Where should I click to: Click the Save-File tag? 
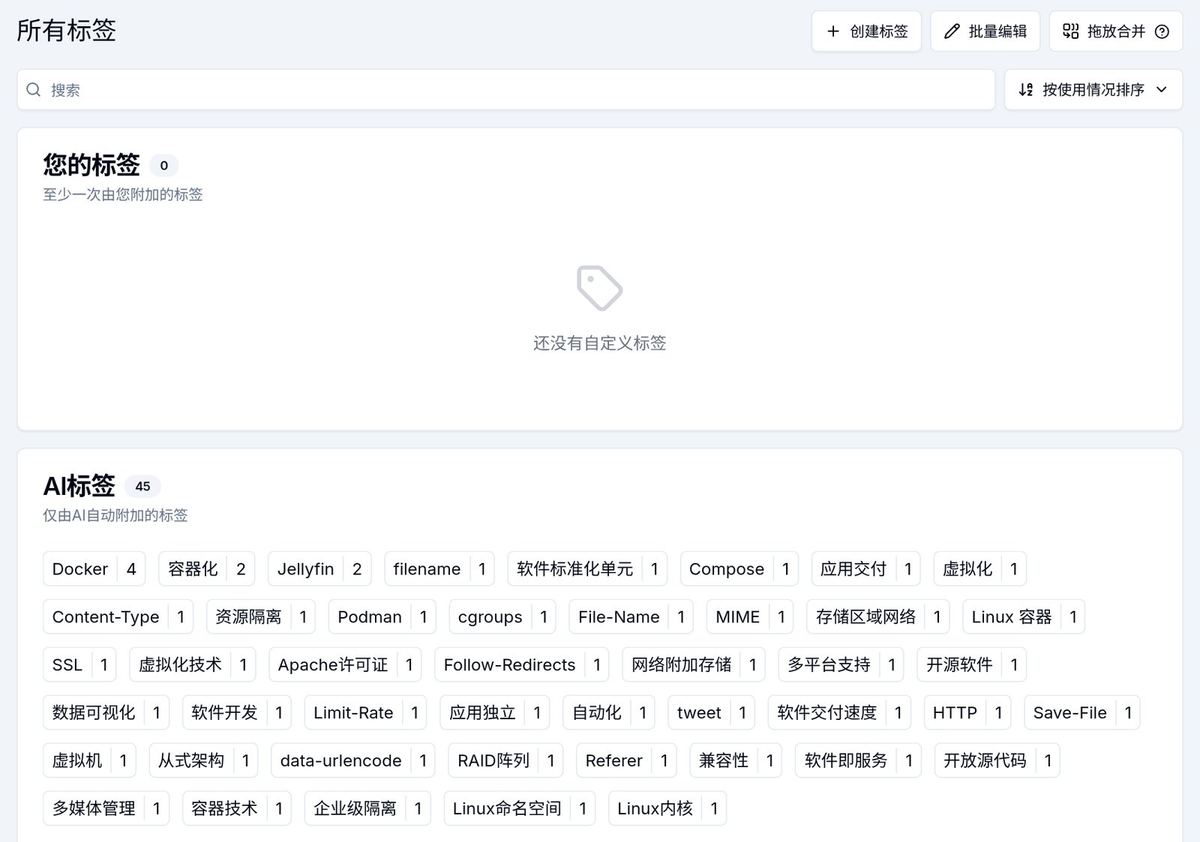1082,713
